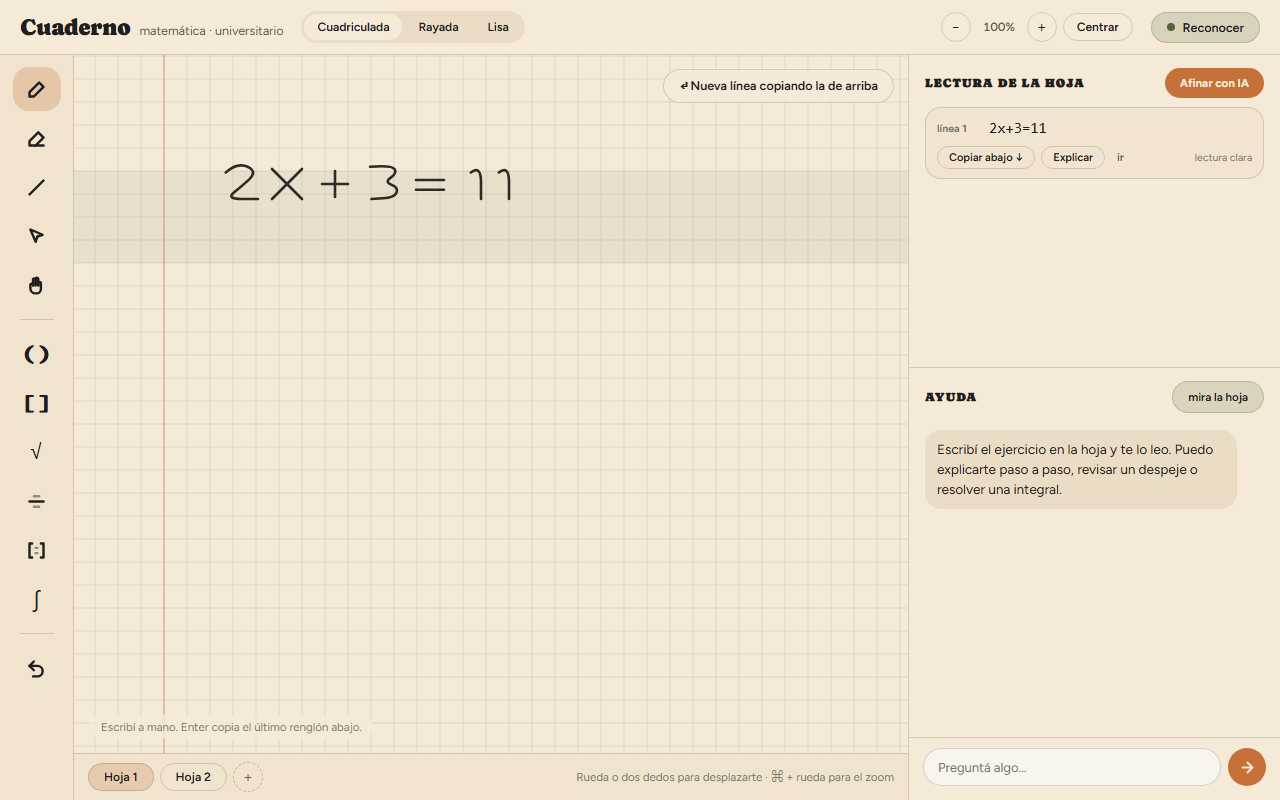Click the Centrar button
The width and height of the screenshot is (1280, 800).
click(x=1097, y=27)
